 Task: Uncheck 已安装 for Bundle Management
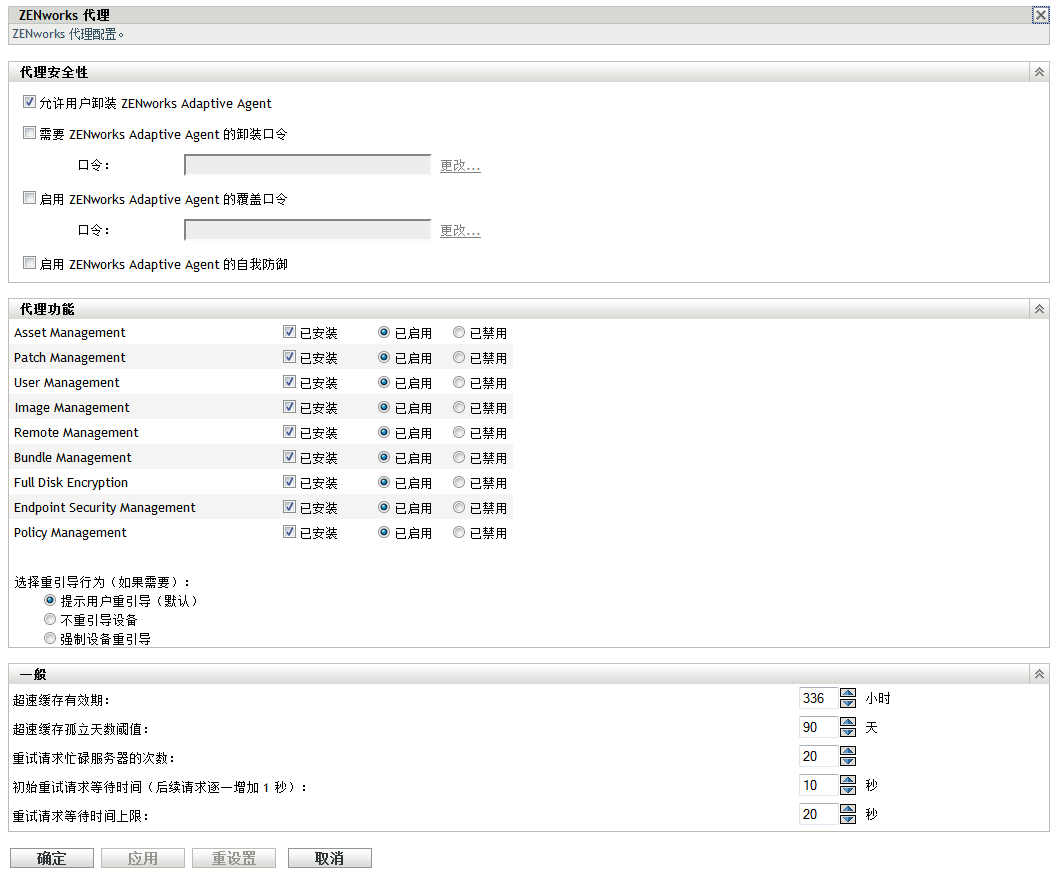click(x=289, y=456)
